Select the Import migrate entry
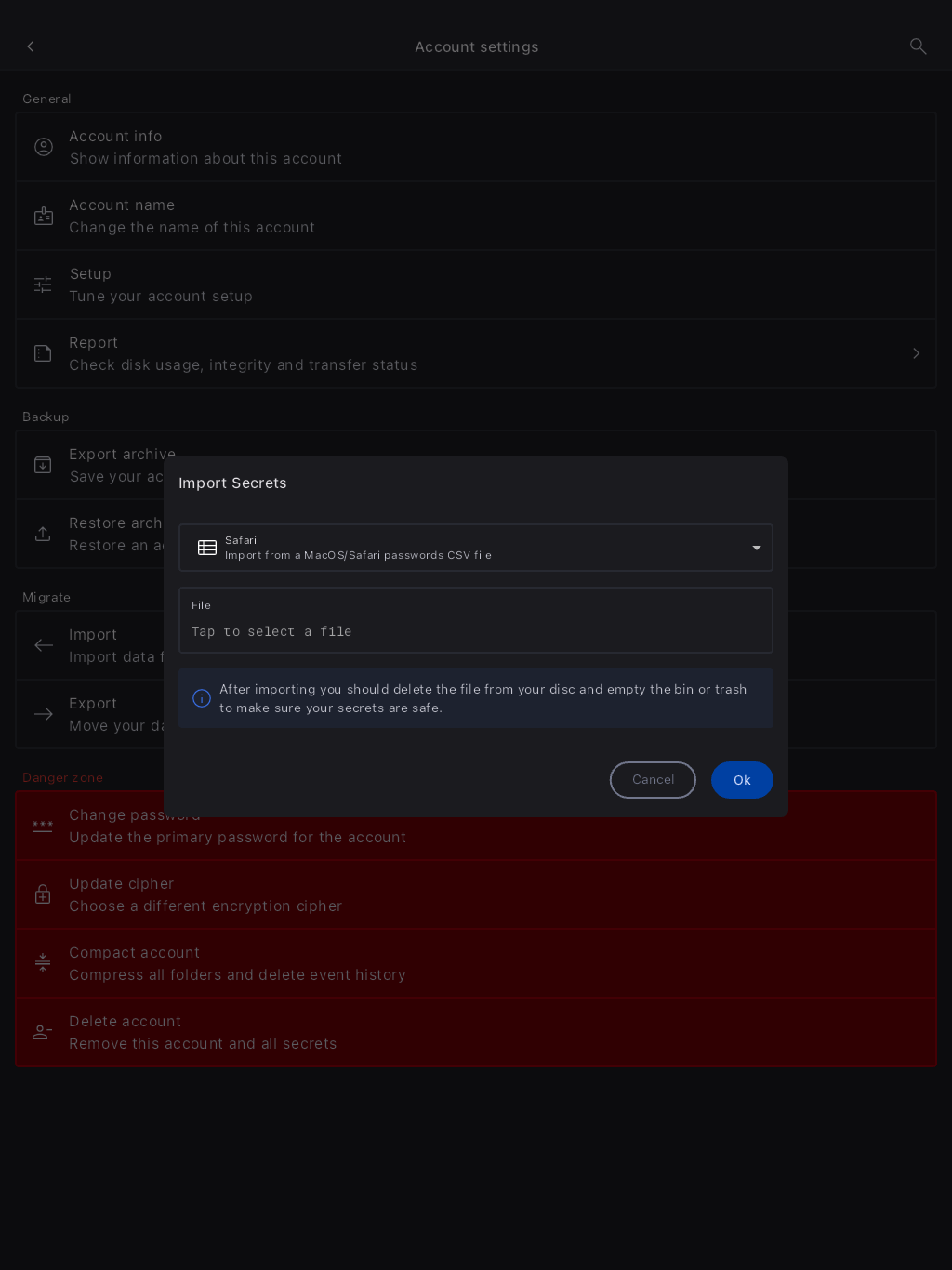952x1270 pixels. 90,645
